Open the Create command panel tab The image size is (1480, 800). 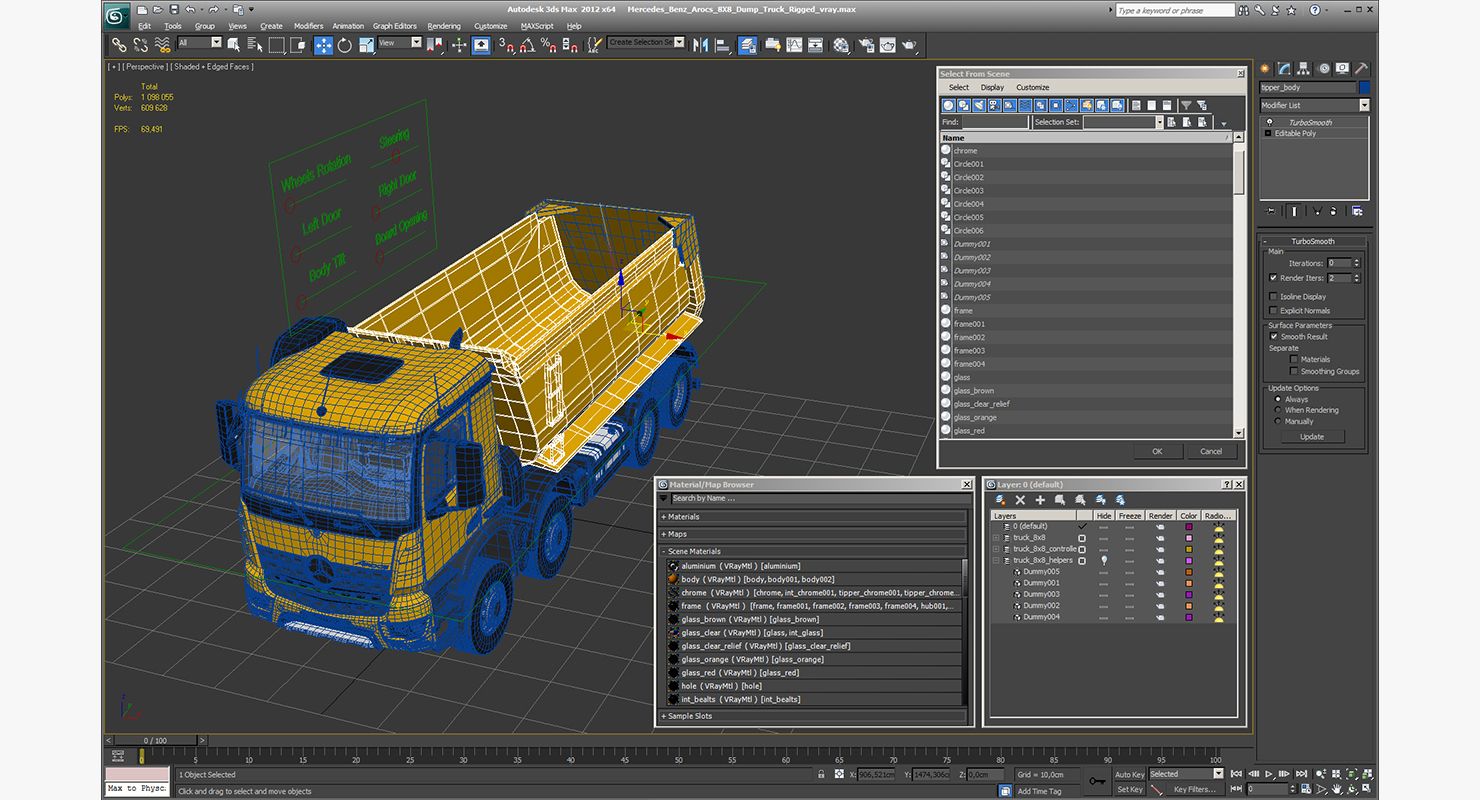tap(1265, 69)
